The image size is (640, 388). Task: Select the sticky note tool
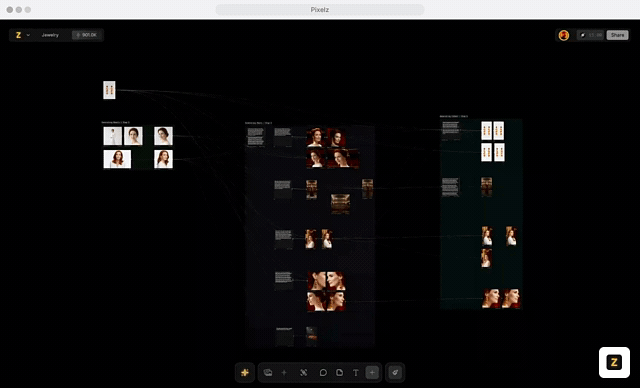pyautogui.click(x=339, y=372)
